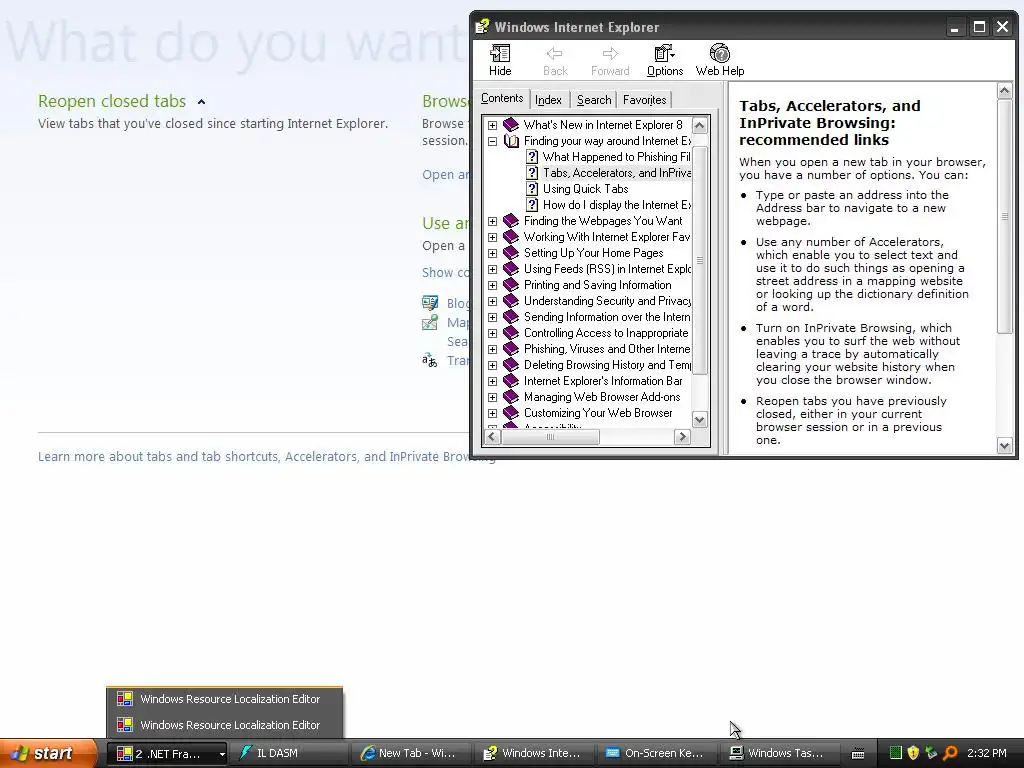Switch to the Favorites tab
The width and height of the screenshot is (1024, 768).
point(644,100)
